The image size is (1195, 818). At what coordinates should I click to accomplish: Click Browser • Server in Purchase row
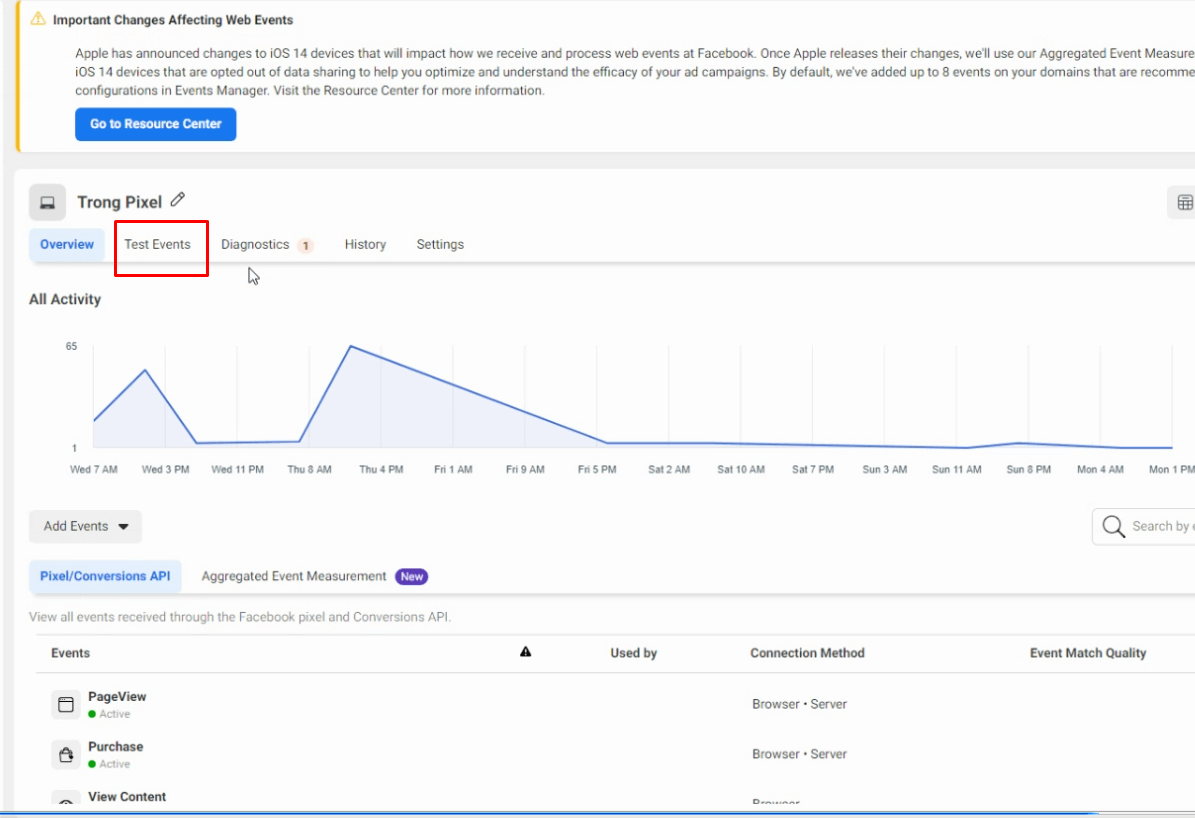pos(799,754)
